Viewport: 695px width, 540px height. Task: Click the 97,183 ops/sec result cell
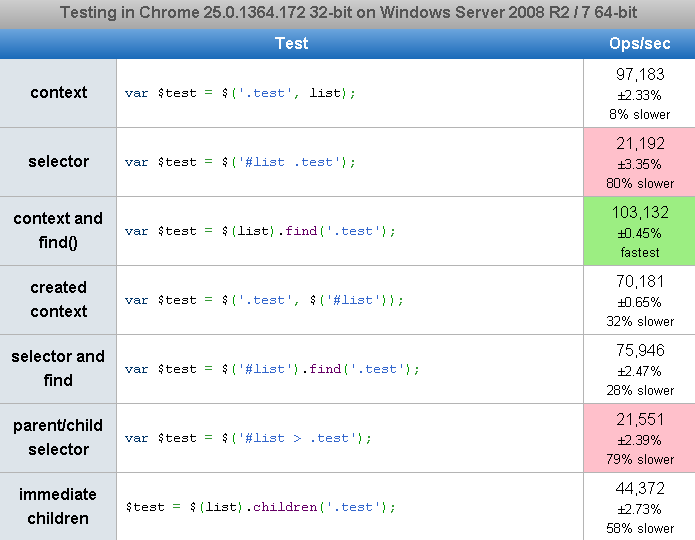[639, 93]
